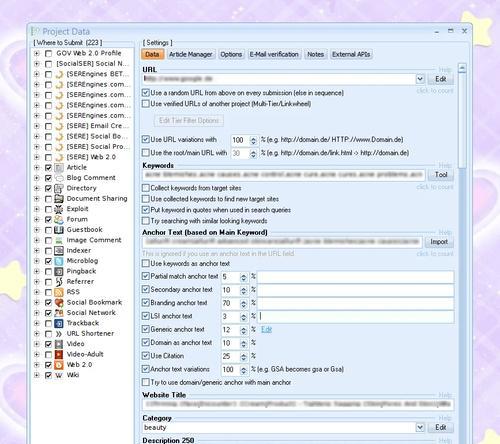
Task: Click the Document Sharing icon
Action: coord(59,199)
